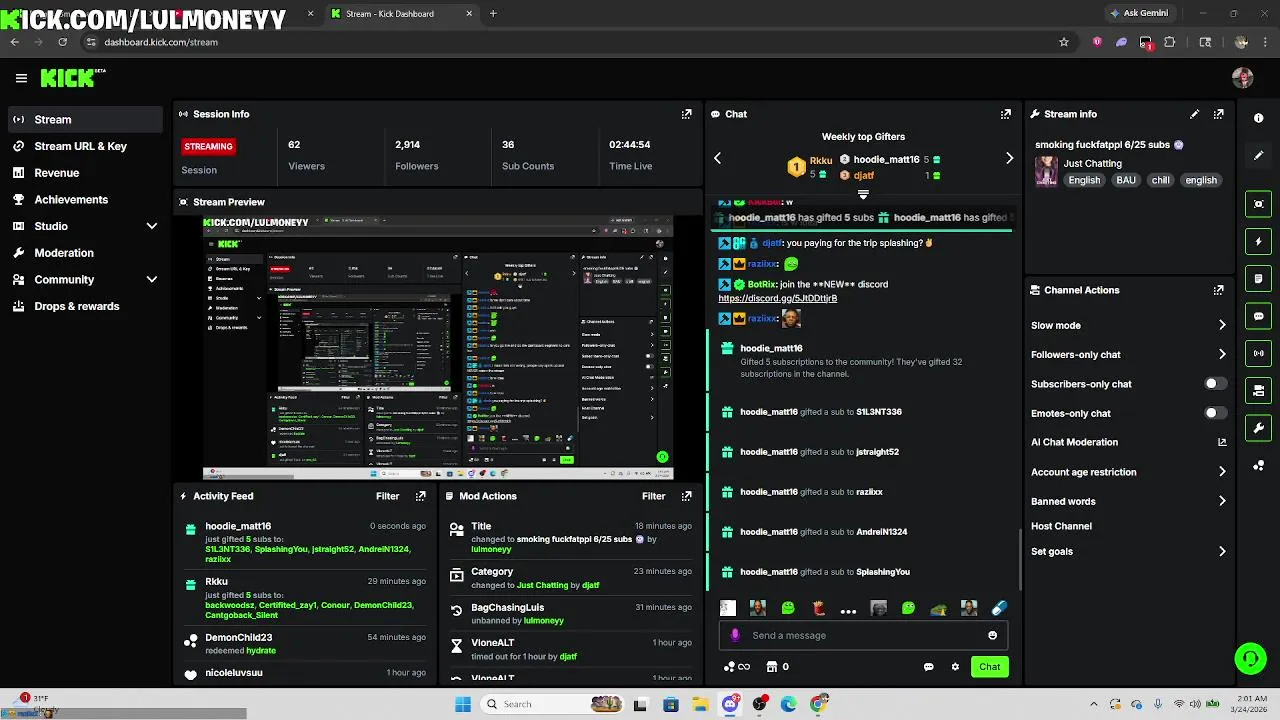Toggle the lightning bolt activity widget icon

pos(1259,241)
